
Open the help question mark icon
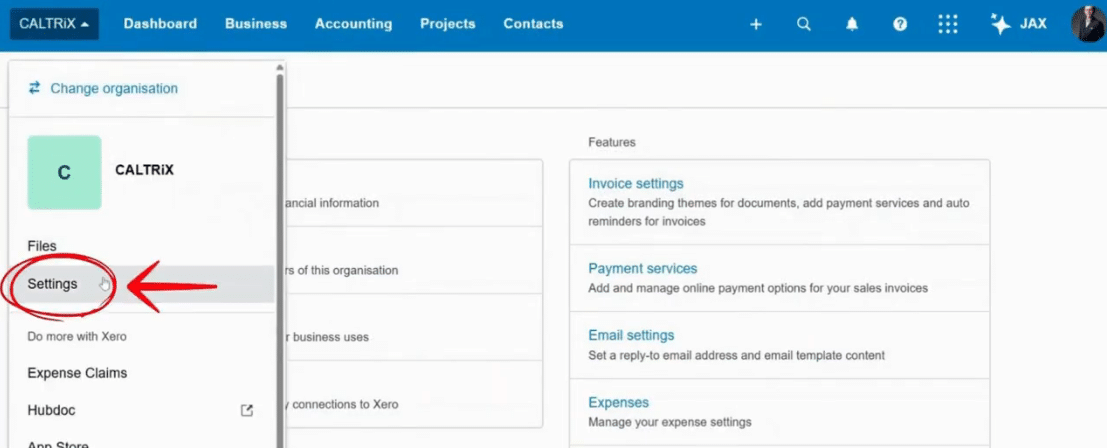pos(900,24)
